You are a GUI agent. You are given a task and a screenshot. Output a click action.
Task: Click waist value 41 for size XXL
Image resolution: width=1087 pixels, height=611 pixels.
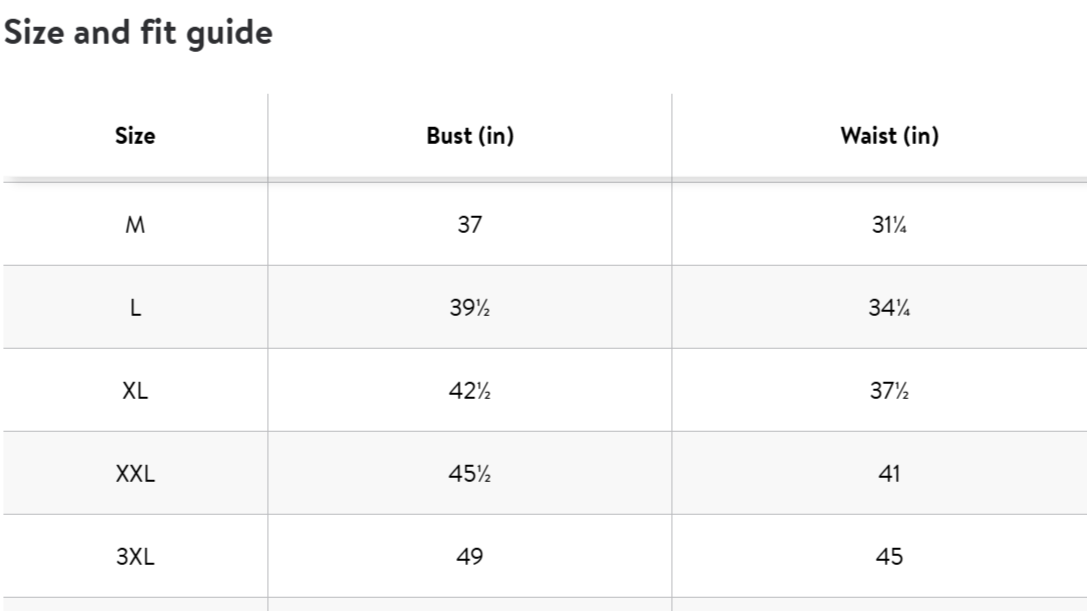pos(889,474)
